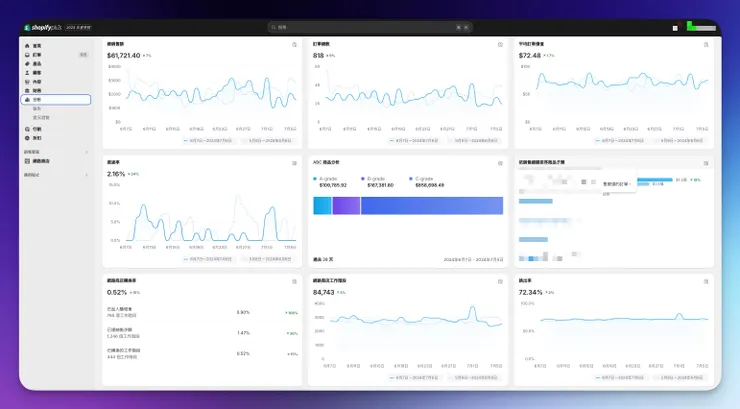Click the $61,721.40 total sales value

[x=123, y=55]
